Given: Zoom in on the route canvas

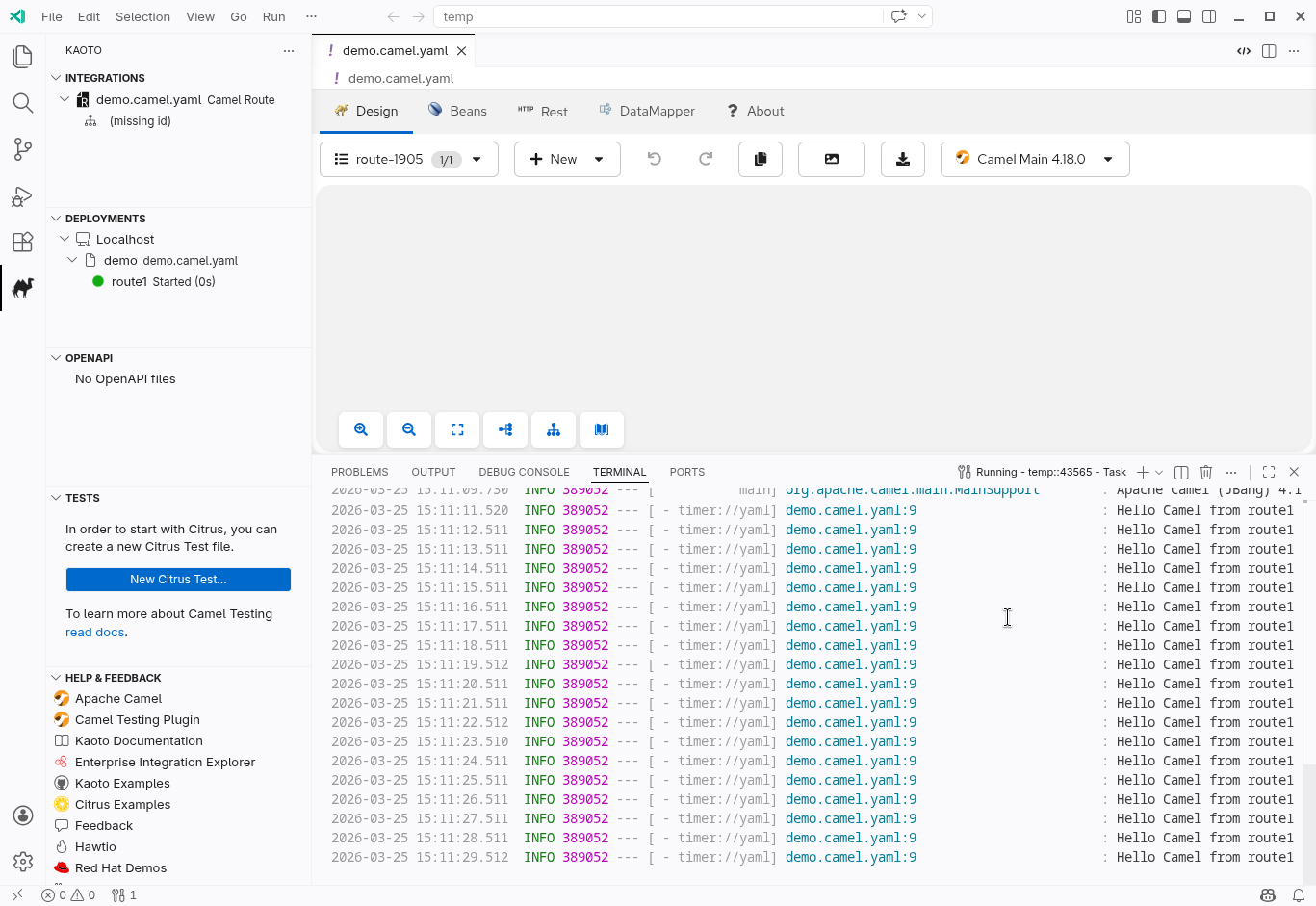Looking at the screenshot, I should (360, 429).
